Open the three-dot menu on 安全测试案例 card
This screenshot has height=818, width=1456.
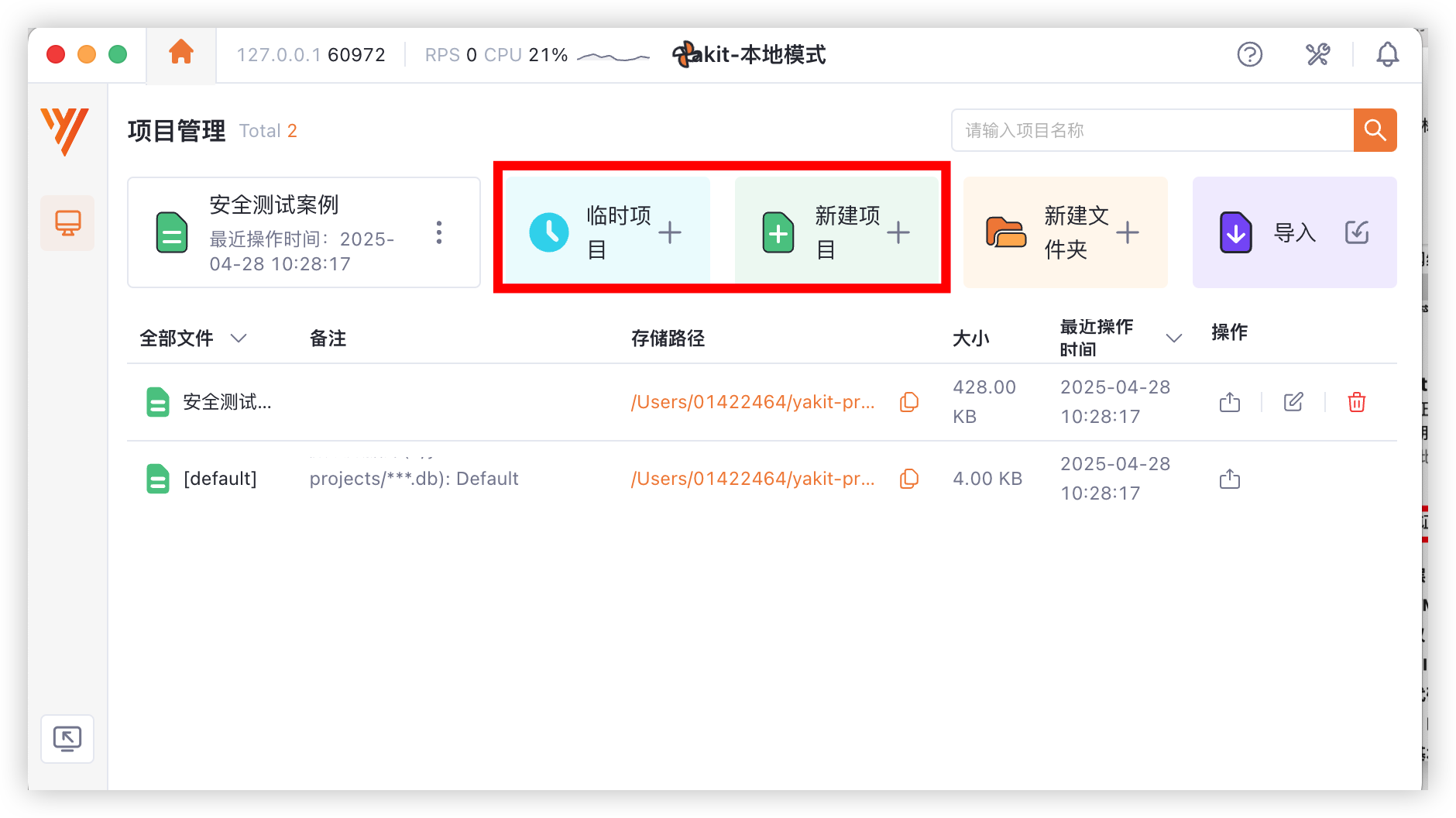point(438,232)
